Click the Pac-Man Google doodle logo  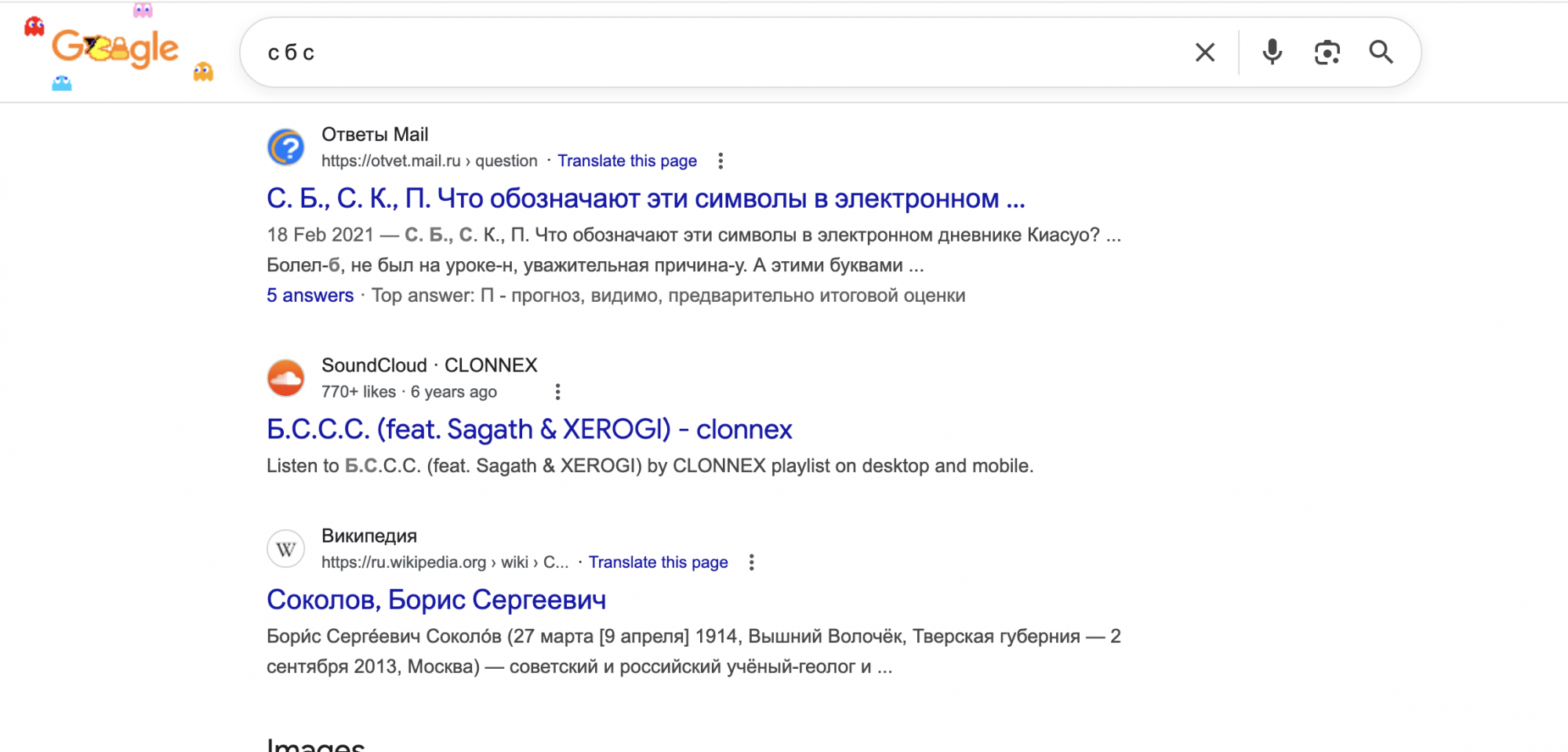pos(114,49)
